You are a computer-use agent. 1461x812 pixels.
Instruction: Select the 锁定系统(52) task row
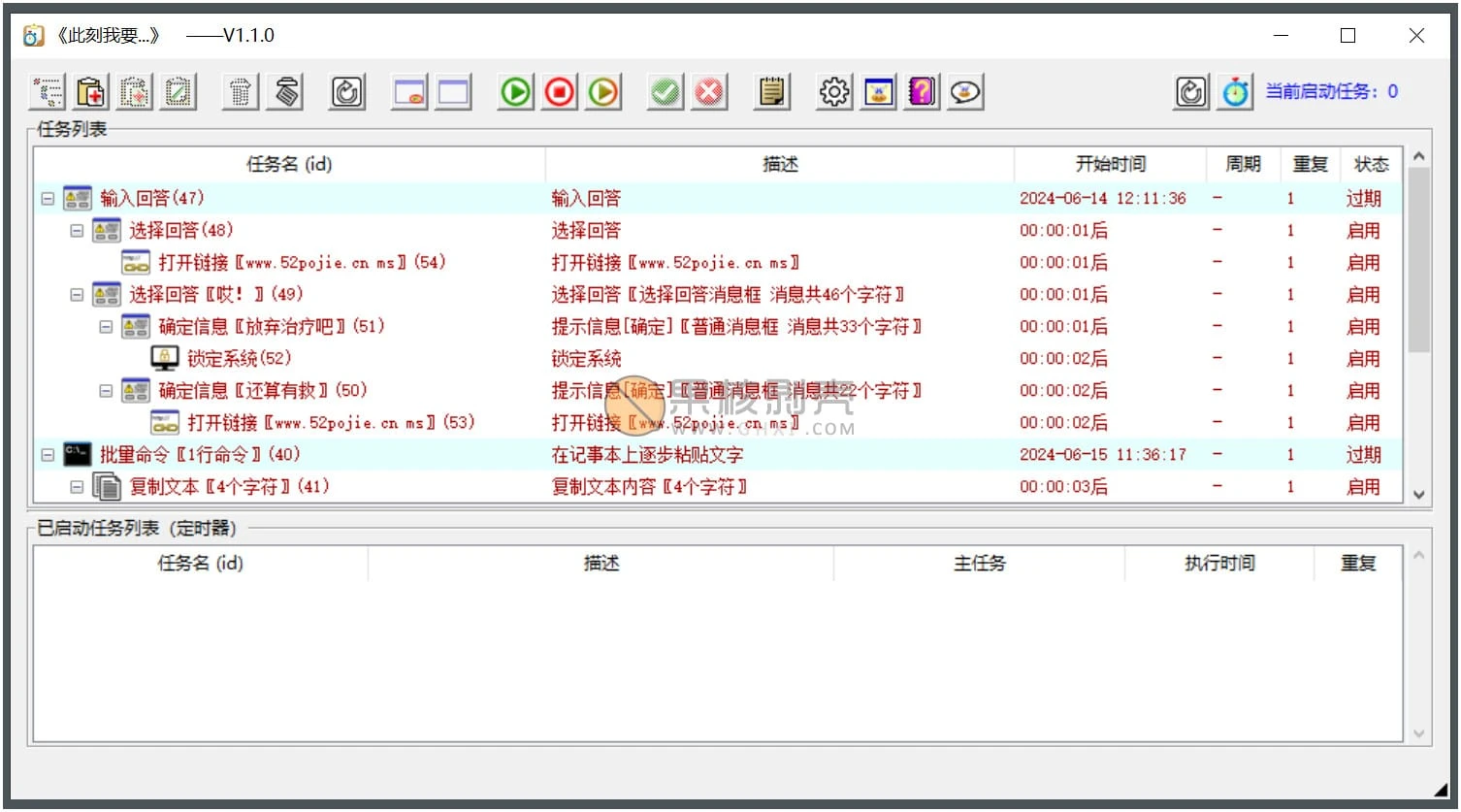coord(718,359)
